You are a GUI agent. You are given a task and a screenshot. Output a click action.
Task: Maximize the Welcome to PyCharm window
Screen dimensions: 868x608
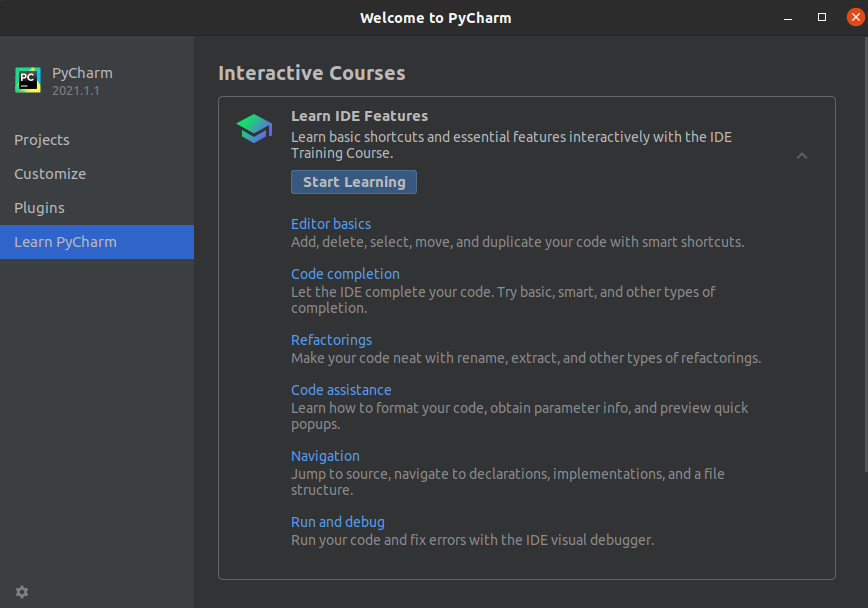coord(822,18)
